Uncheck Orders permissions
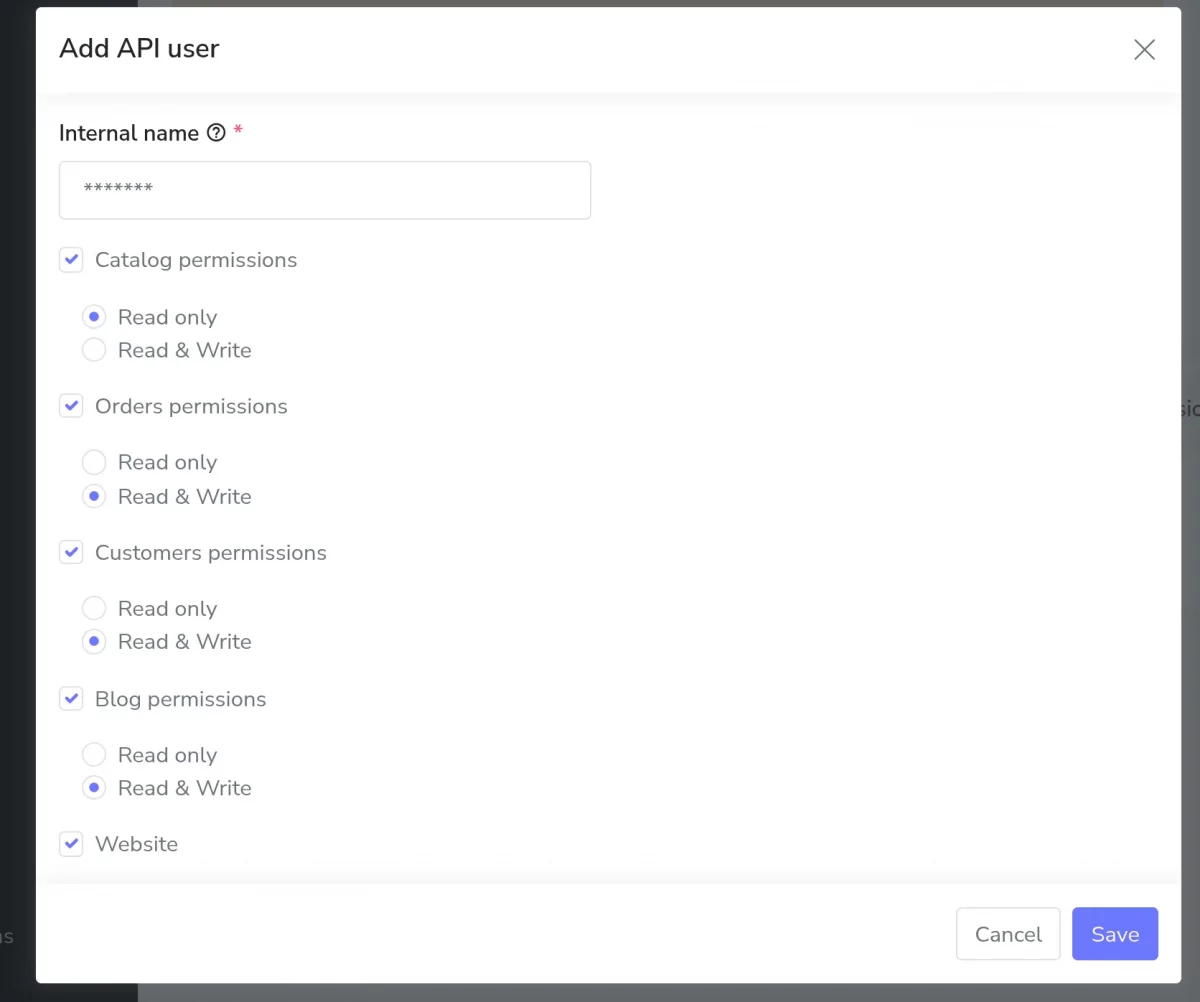 point(71,405)
